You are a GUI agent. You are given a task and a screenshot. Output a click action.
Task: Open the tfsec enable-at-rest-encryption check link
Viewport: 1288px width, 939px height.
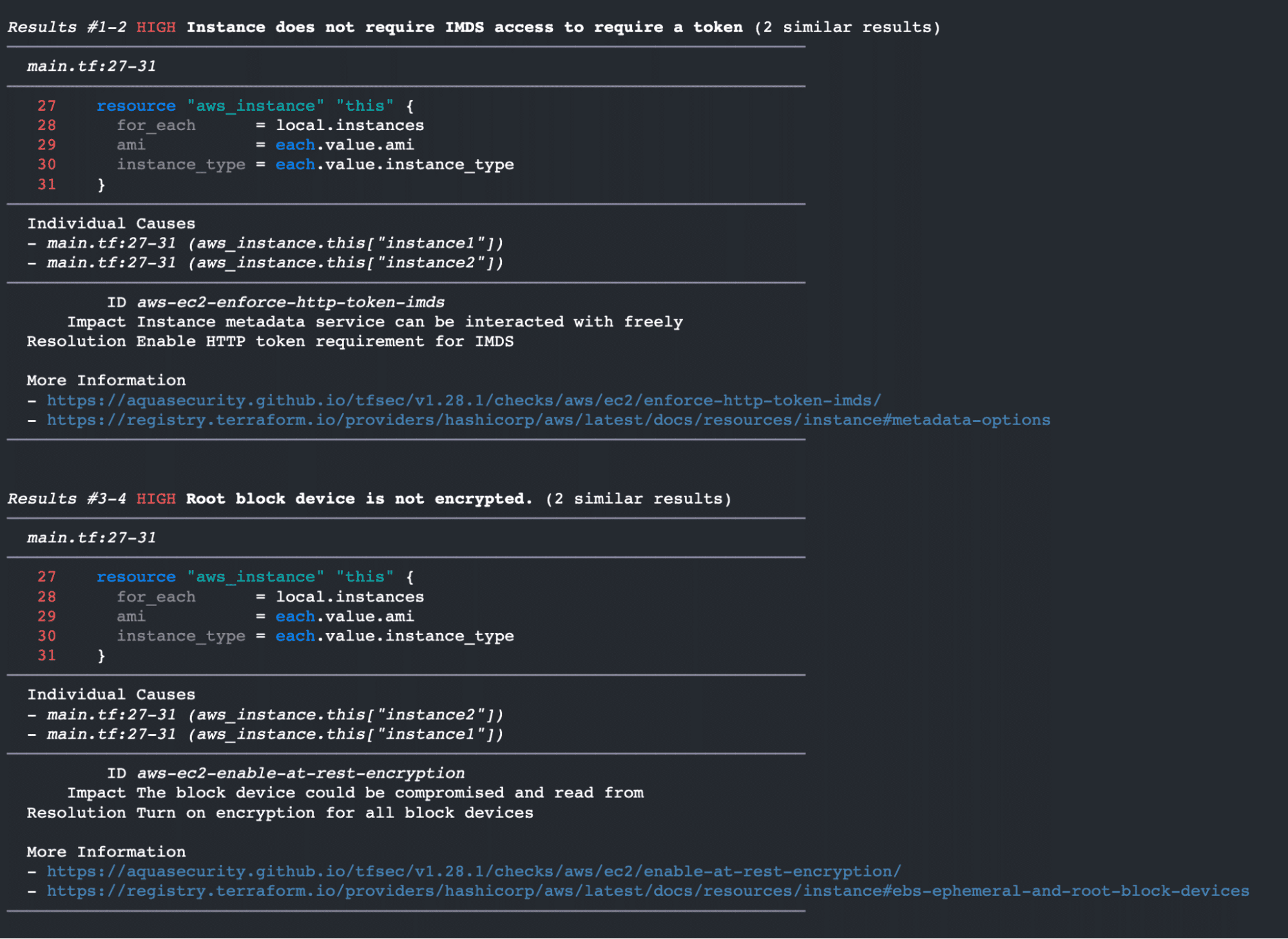click(x=474, y=871)
